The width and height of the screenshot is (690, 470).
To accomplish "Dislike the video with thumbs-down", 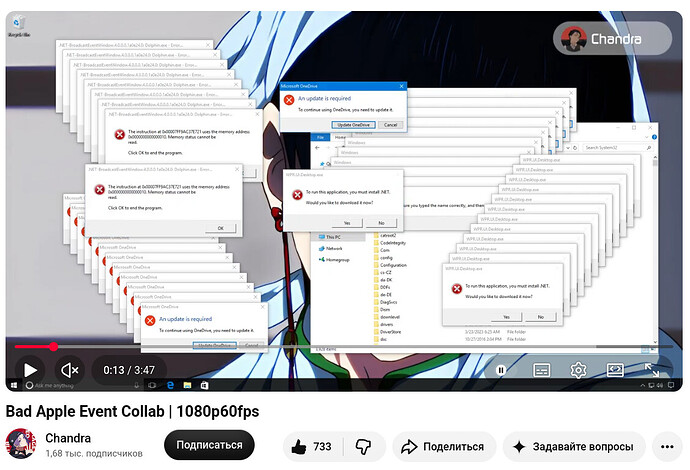I will [x=363, y=447].
